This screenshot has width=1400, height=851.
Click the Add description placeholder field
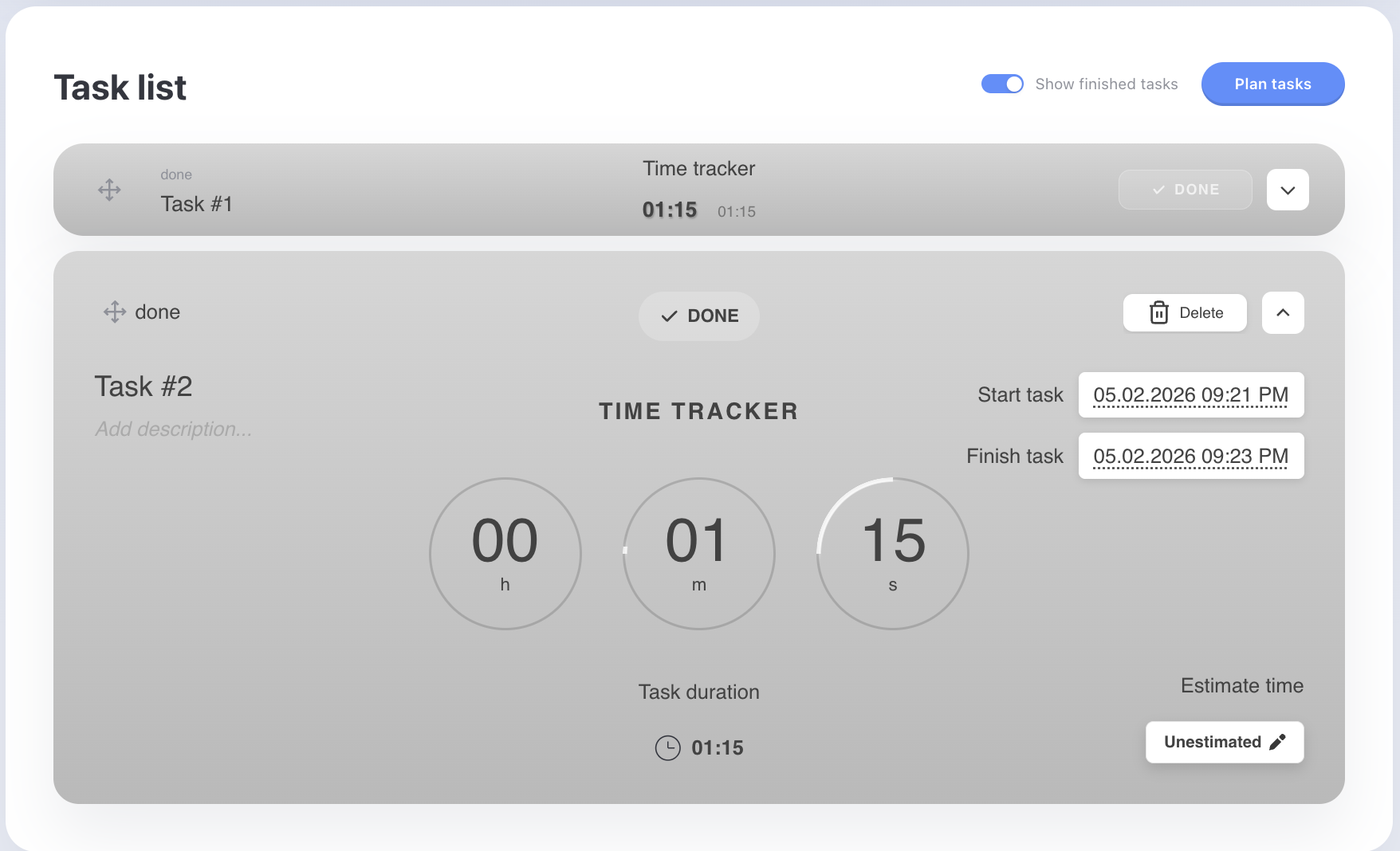pyautogui.click(x=174, y=429)
